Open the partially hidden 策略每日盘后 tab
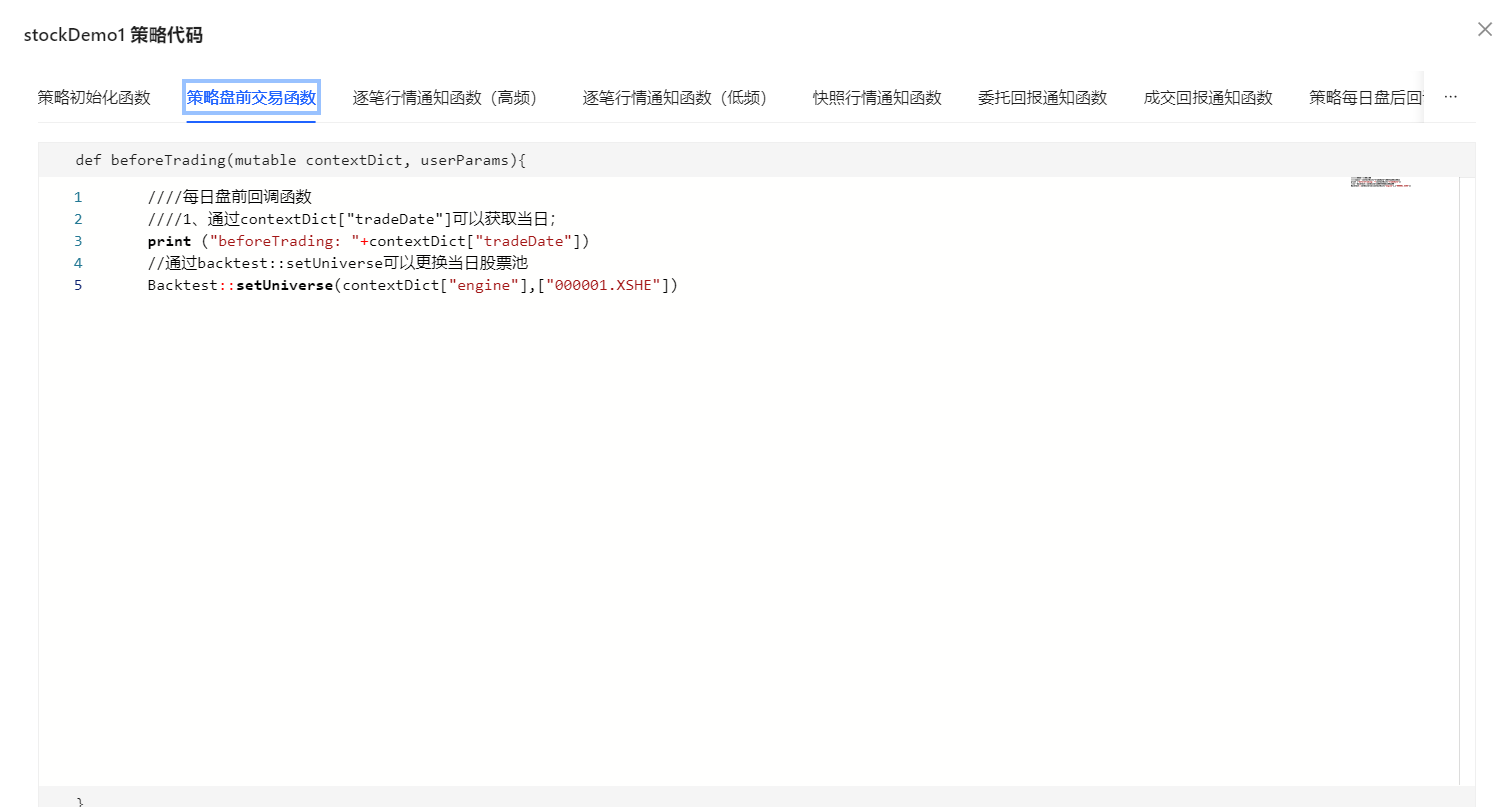Image resolution: width=1512 pixels, height=807 pixels. point(1366,97)
